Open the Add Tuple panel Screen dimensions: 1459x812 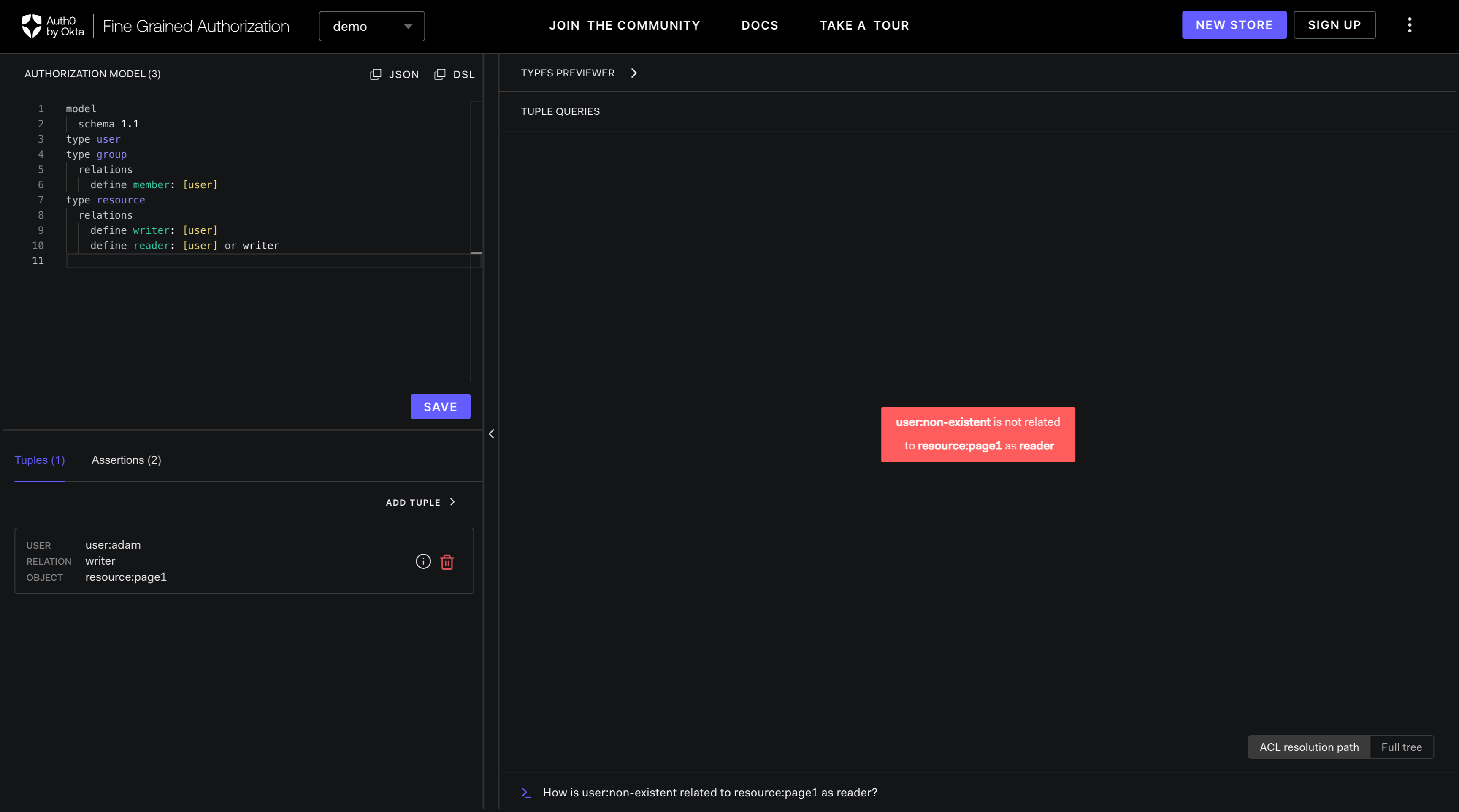[x=420, y=502]
